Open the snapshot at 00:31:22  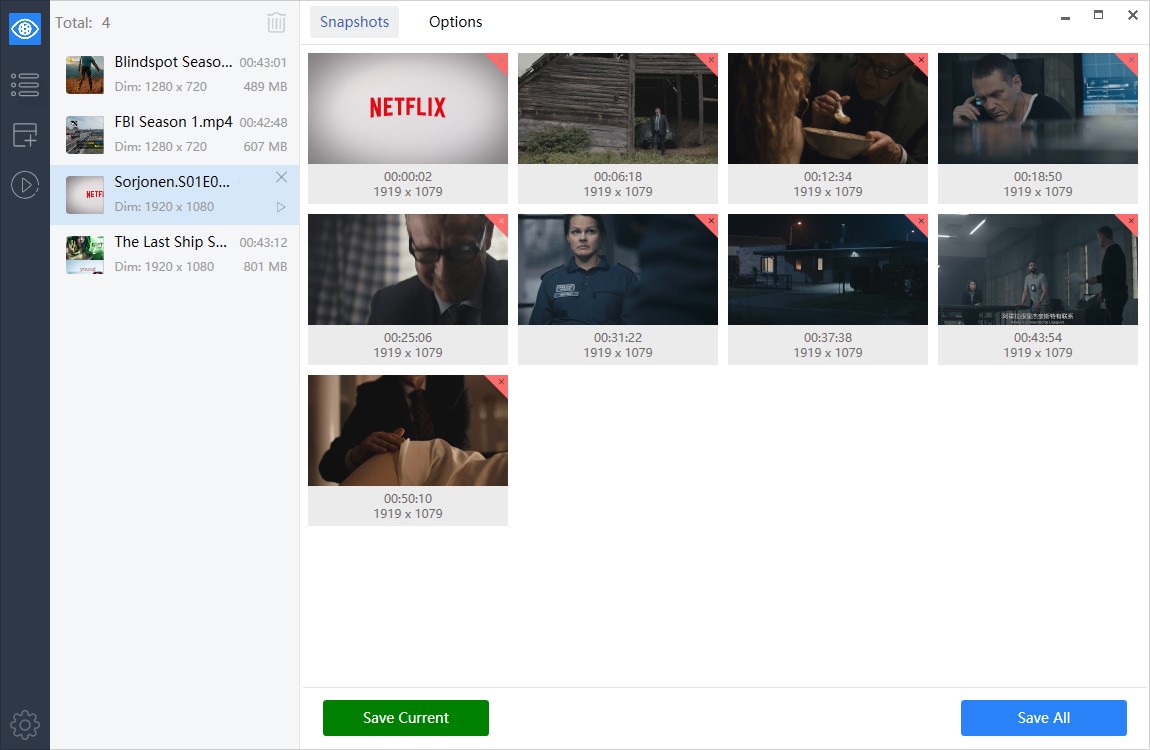(618, 270)
